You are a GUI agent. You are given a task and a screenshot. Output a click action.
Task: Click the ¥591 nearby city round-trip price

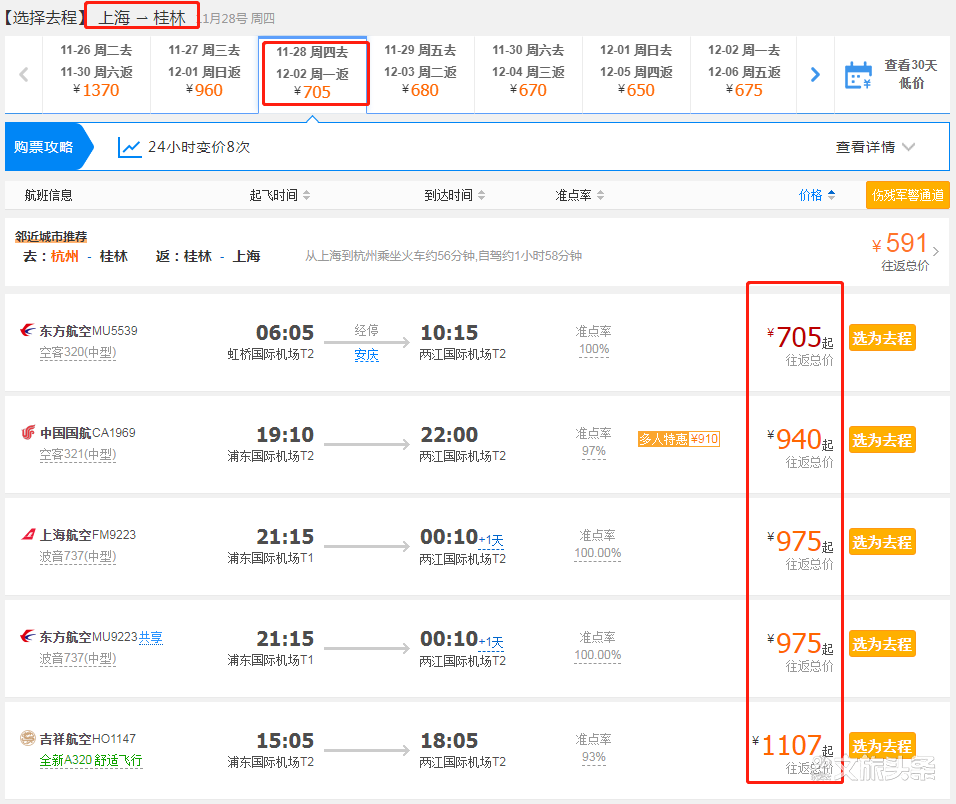coord(900,244)
